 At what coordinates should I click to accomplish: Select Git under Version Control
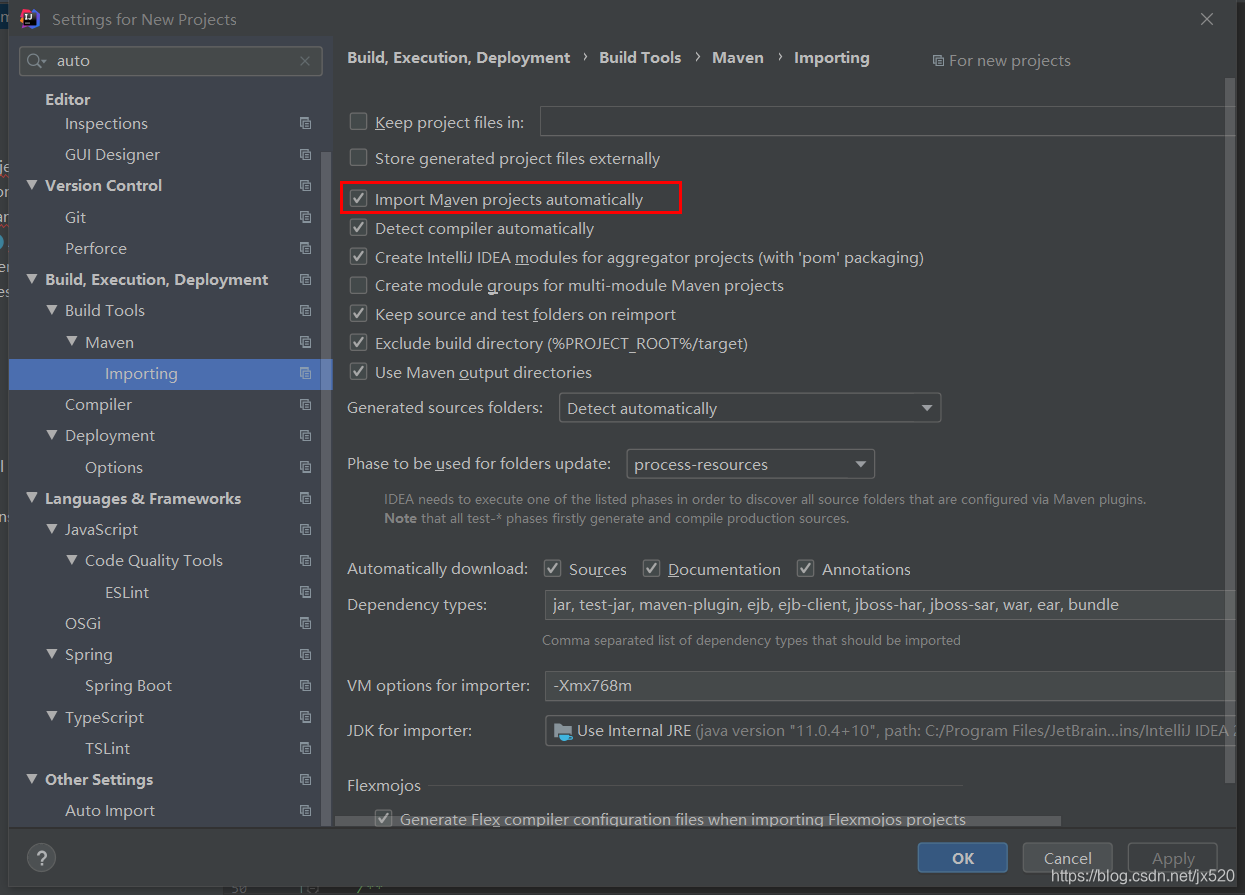pyautogui.click(x=75, y=218)
